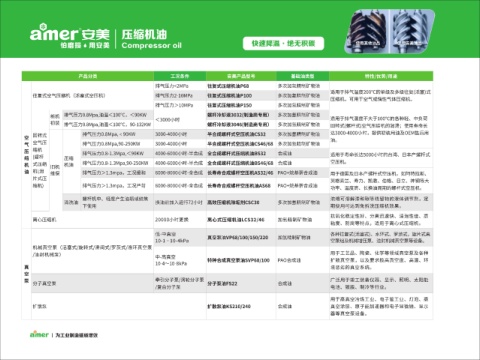Select the AS68 long-life synthetic oil cell
This screenshot has width=480, height=360.
click(x=241, y=185)
